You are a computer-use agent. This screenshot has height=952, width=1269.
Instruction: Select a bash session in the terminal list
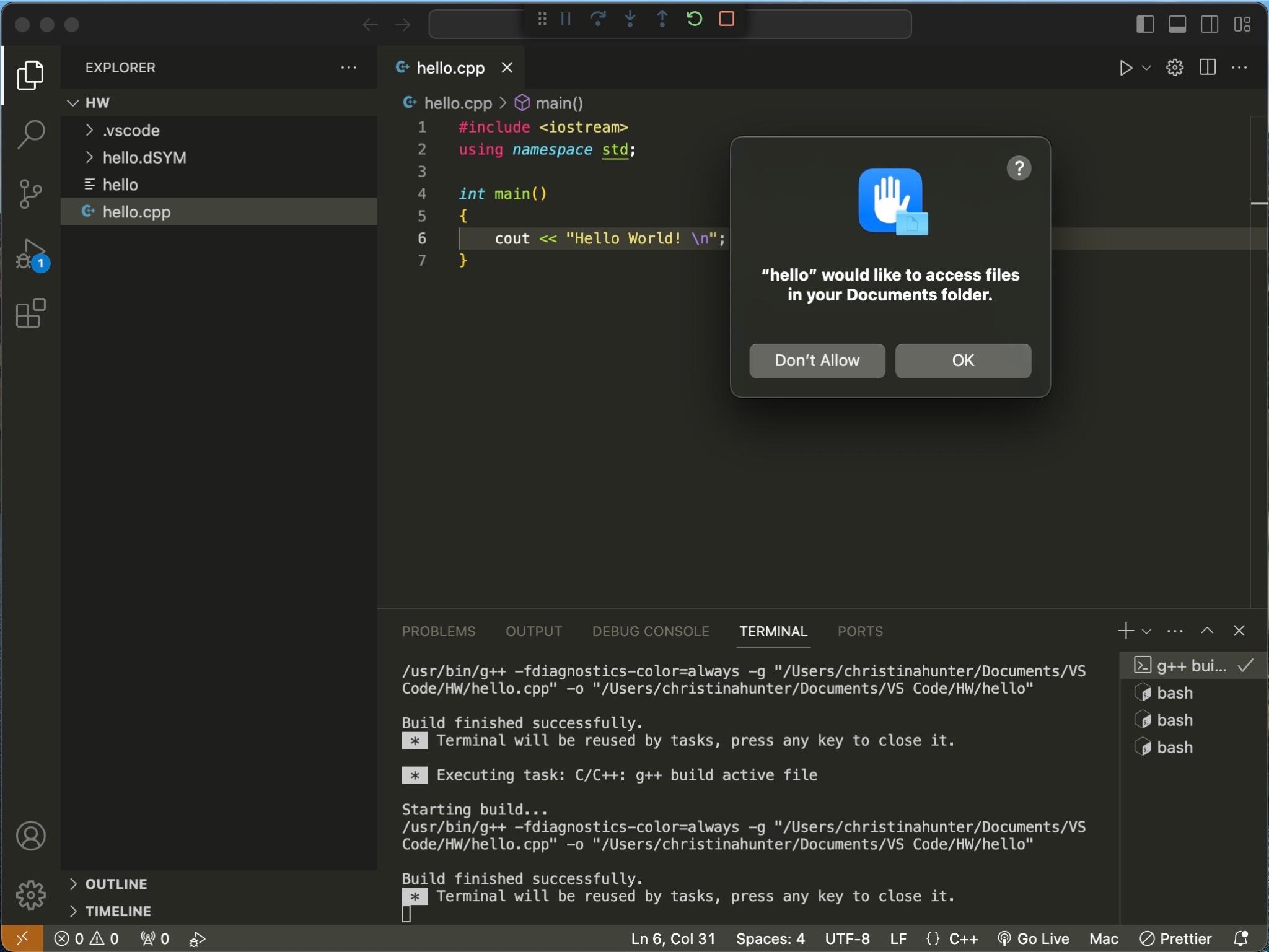click(1173, 692)
